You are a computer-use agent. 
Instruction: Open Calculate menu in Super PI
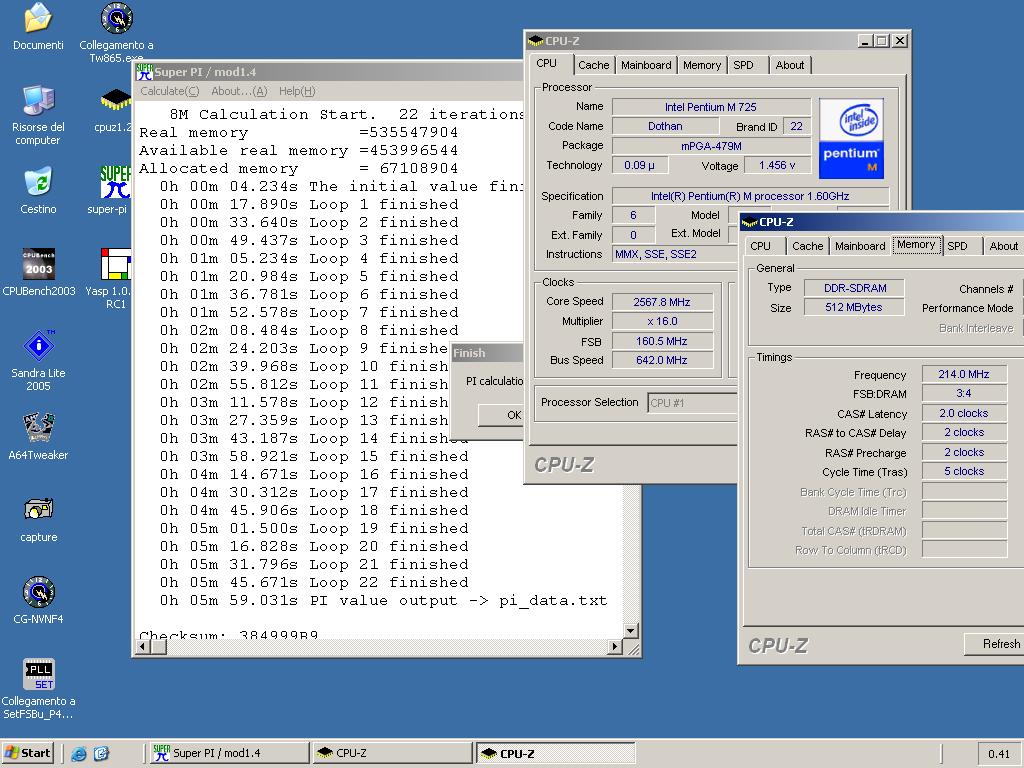pos(170,91)
